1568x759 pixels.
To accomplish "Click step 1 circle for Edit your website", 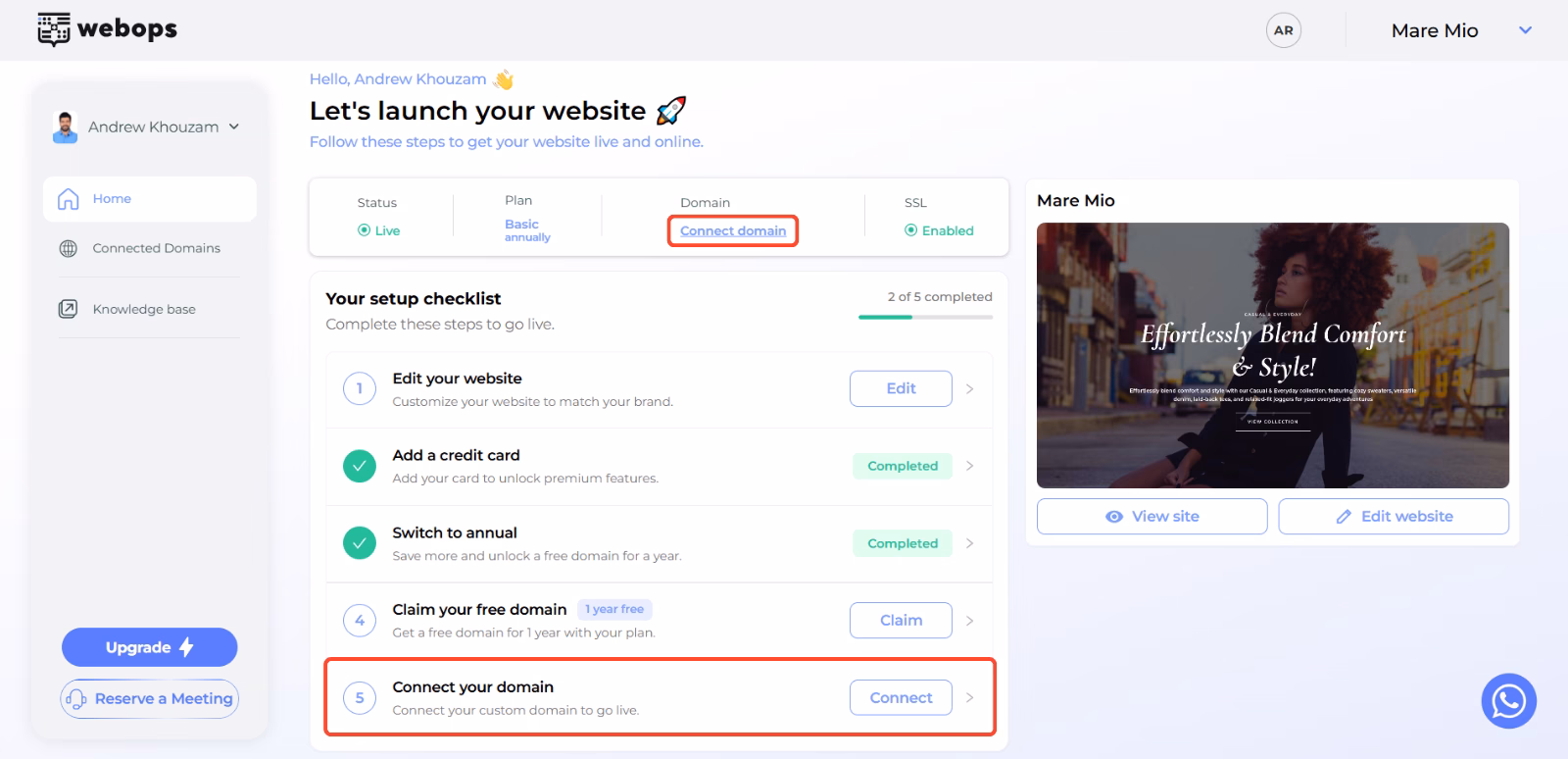I will point(360,388).
